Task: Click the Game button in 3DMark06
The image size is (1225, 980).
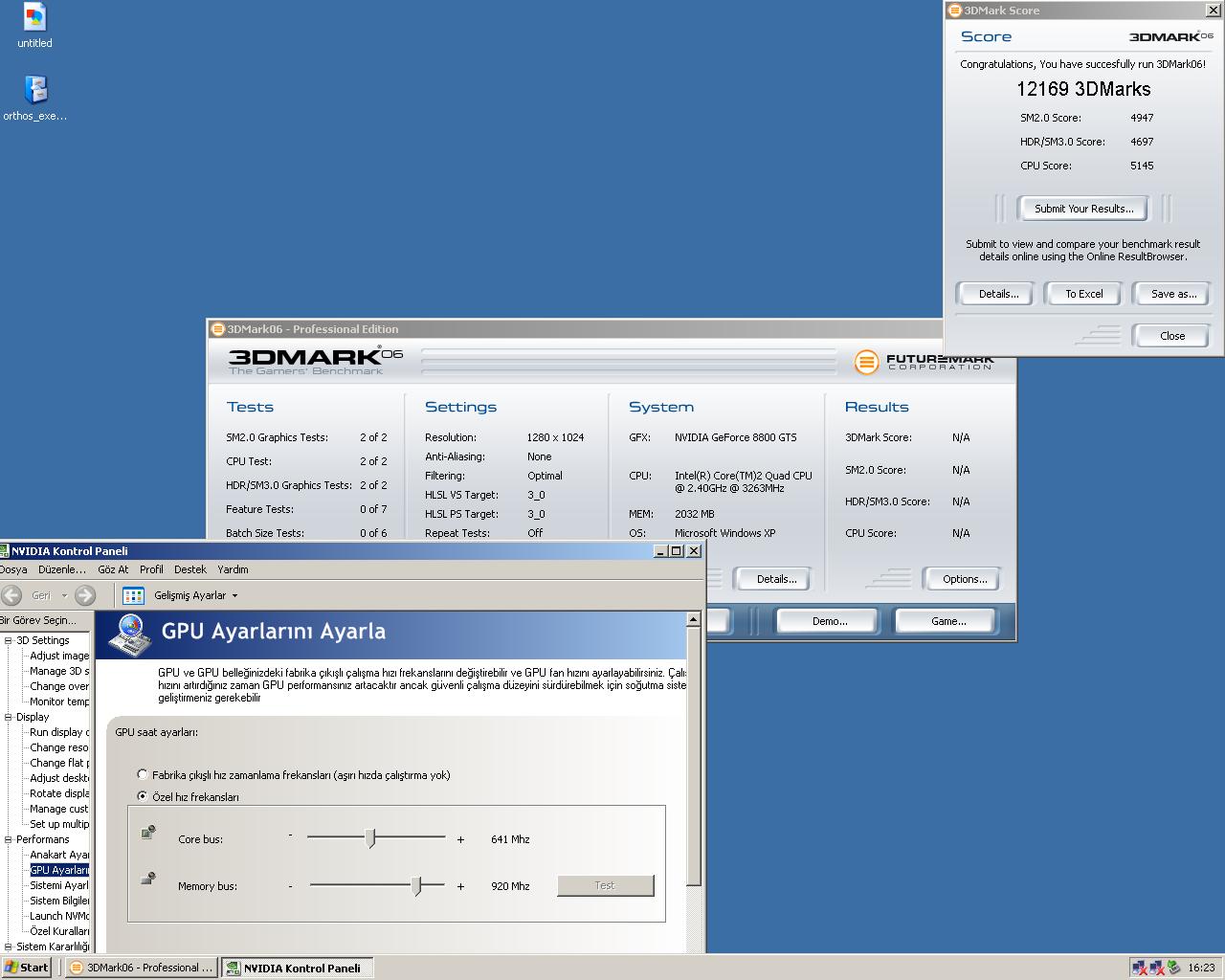Action: pos(948,621)
